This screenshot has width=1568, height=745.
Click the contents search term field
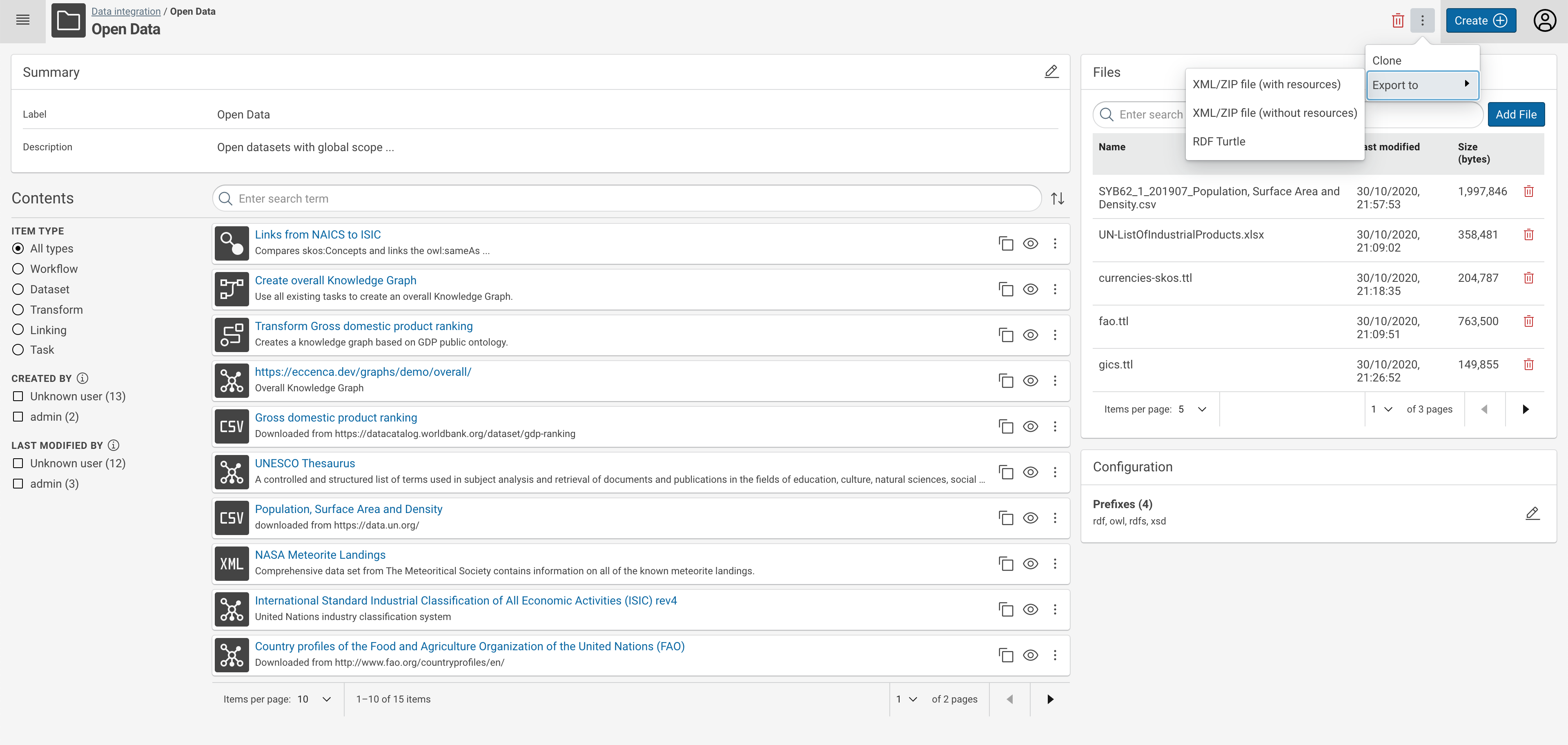[x=627, y=199]
